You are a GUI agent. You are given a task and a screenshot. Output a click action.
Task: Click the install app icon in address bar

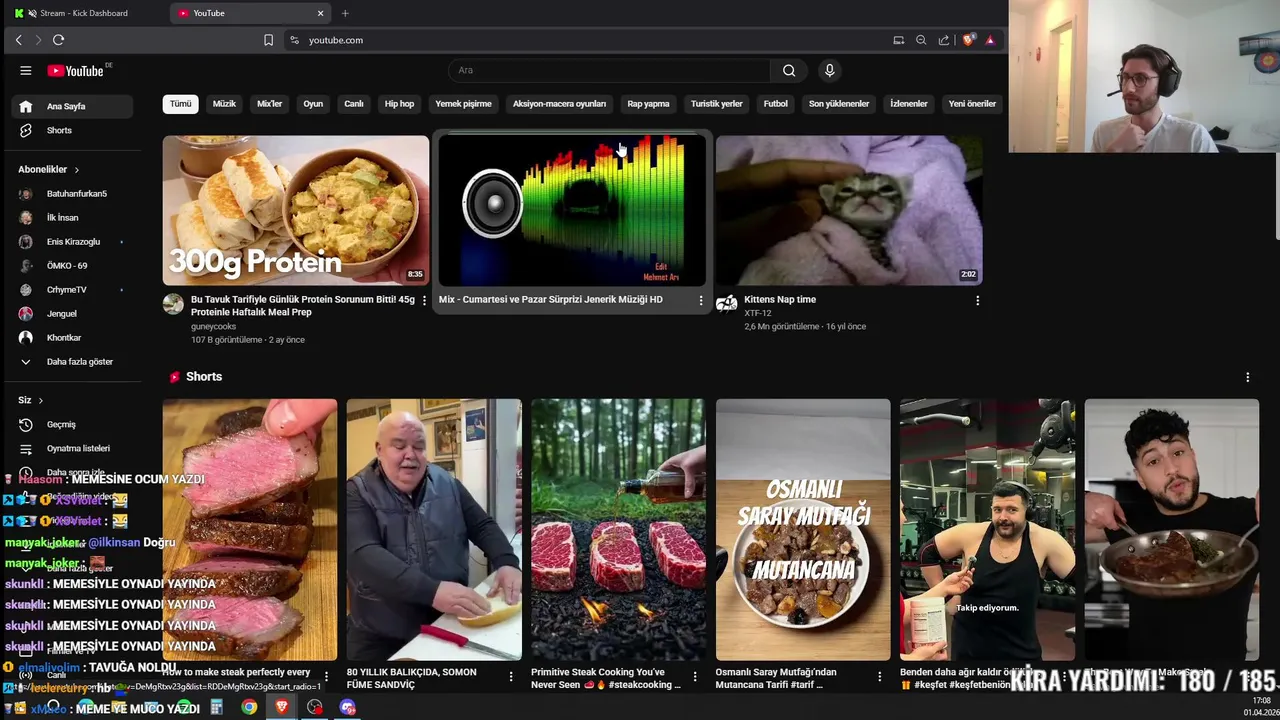tap(898, 40)
